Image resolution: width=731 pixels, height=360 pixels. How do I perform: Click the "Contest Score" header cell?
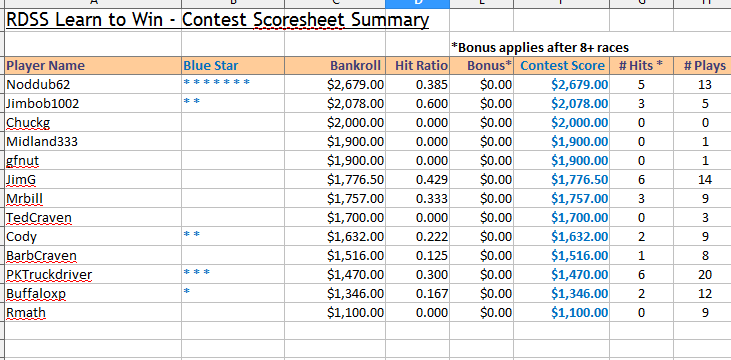click(562, 66)
